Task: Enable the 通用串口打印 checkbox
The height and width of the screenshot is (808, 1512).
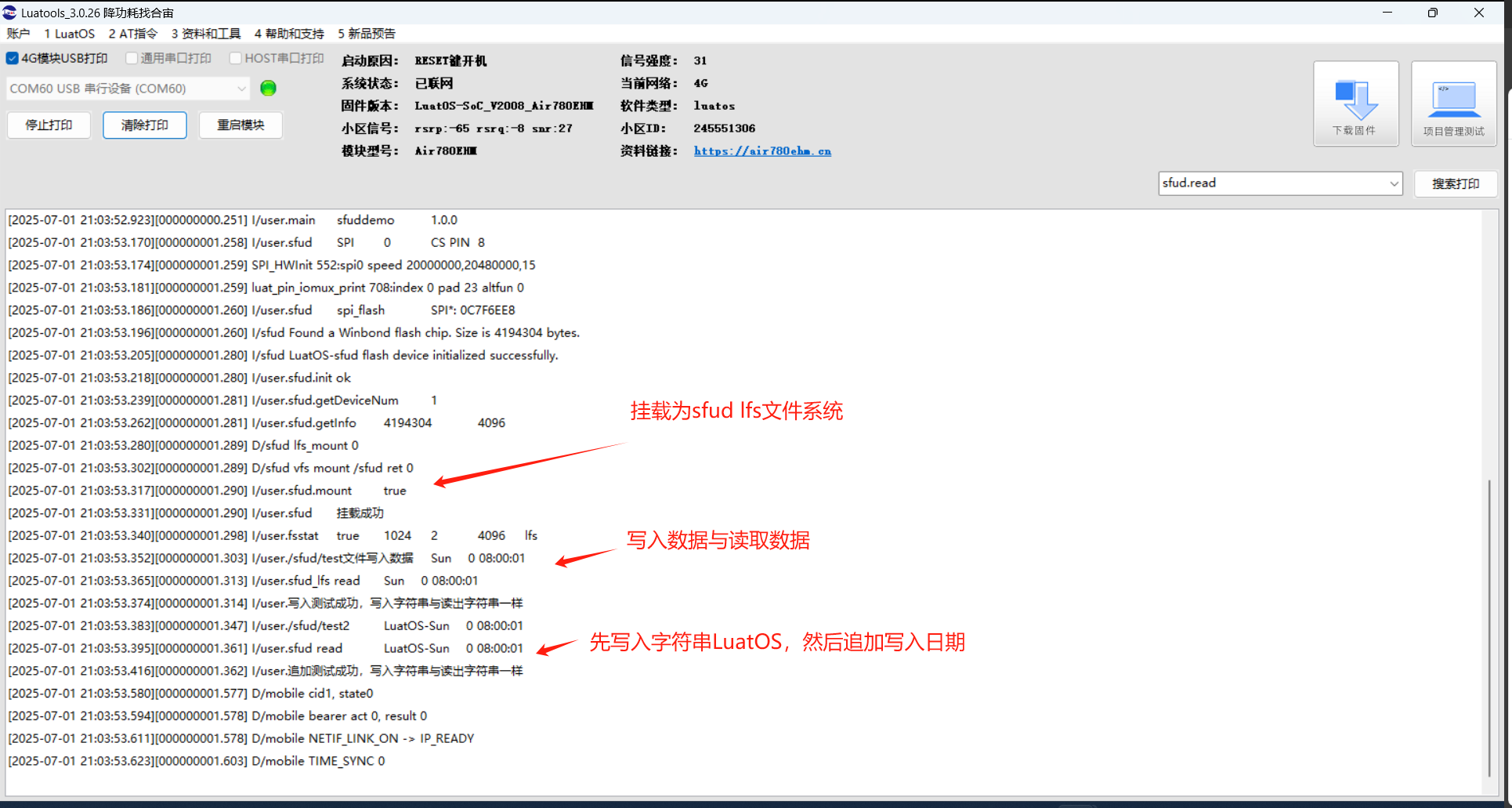Action: 132,58
